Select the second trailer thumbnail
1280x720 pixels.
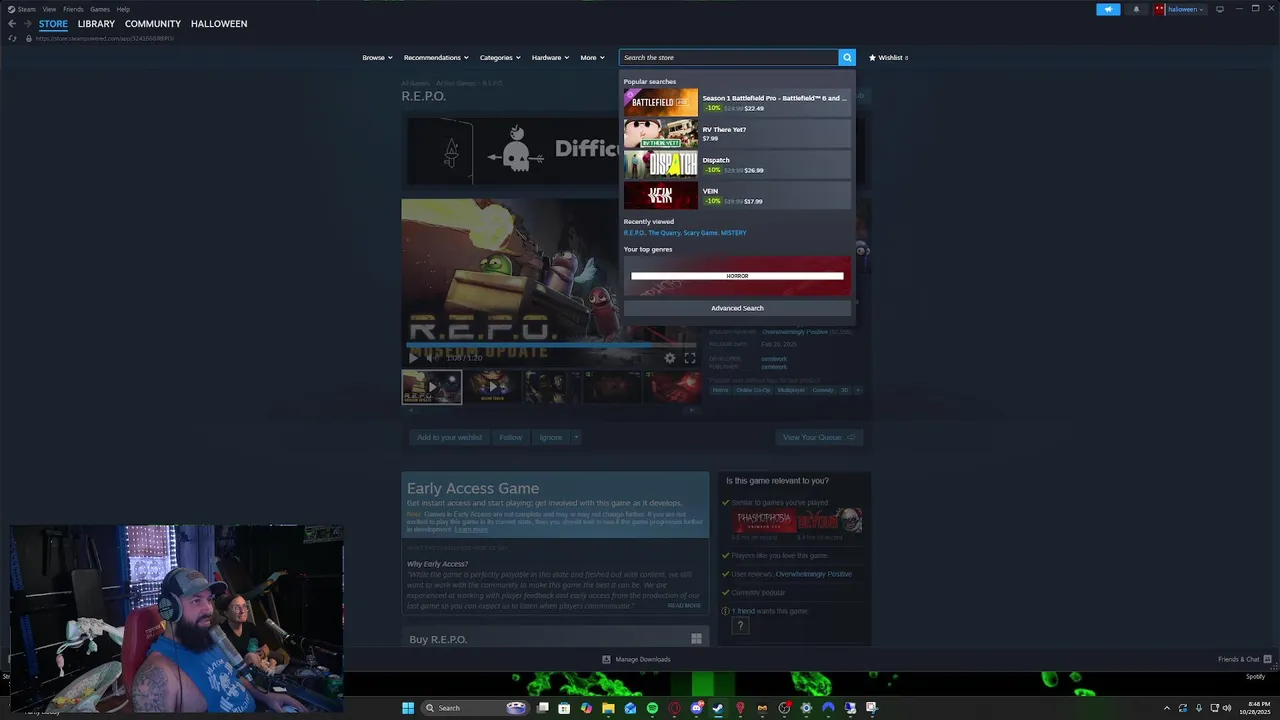[x=492, y=387]
